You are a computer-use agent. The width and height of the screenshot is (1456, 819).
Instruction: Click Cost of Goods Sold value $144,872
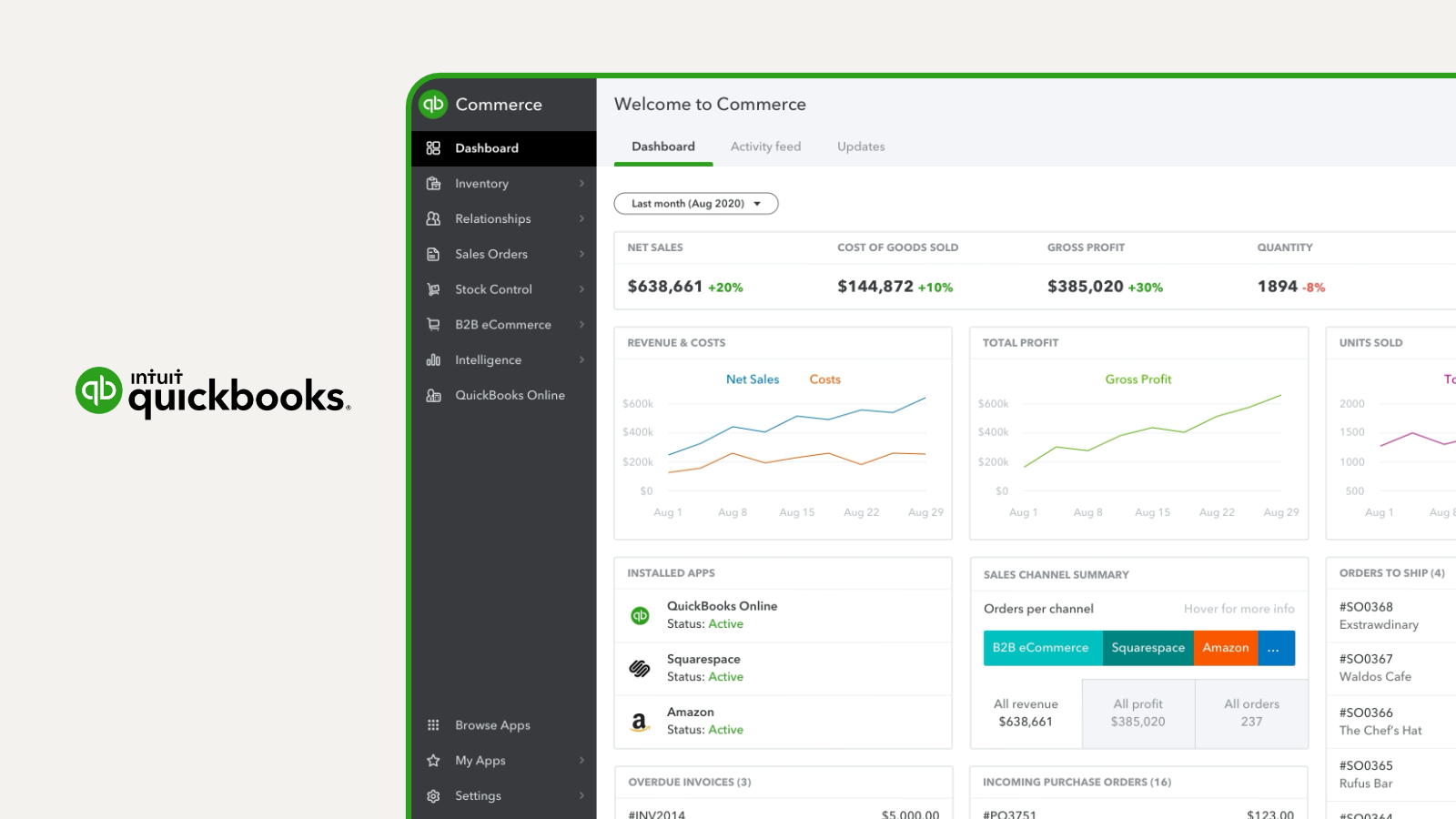(875, 287)
